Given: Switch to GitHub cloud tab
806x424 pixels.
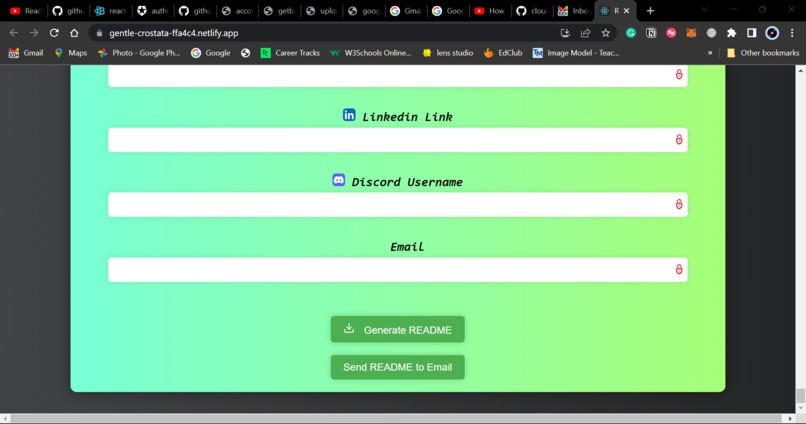Looking at the screenshot, I should [532, 11].
